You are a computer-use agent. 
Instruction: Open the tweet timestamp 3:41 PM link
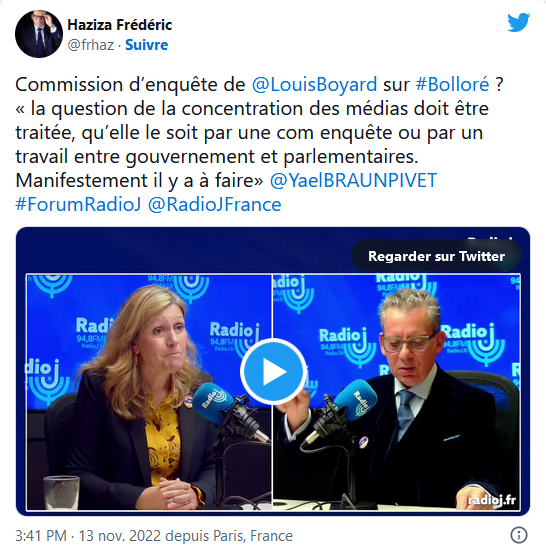pos(41,536)
